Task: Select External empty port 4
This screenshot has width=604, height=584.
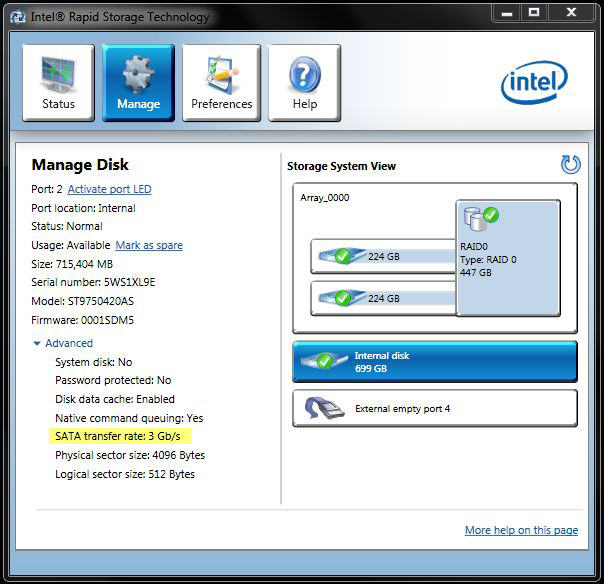Action: click(435, 408)
